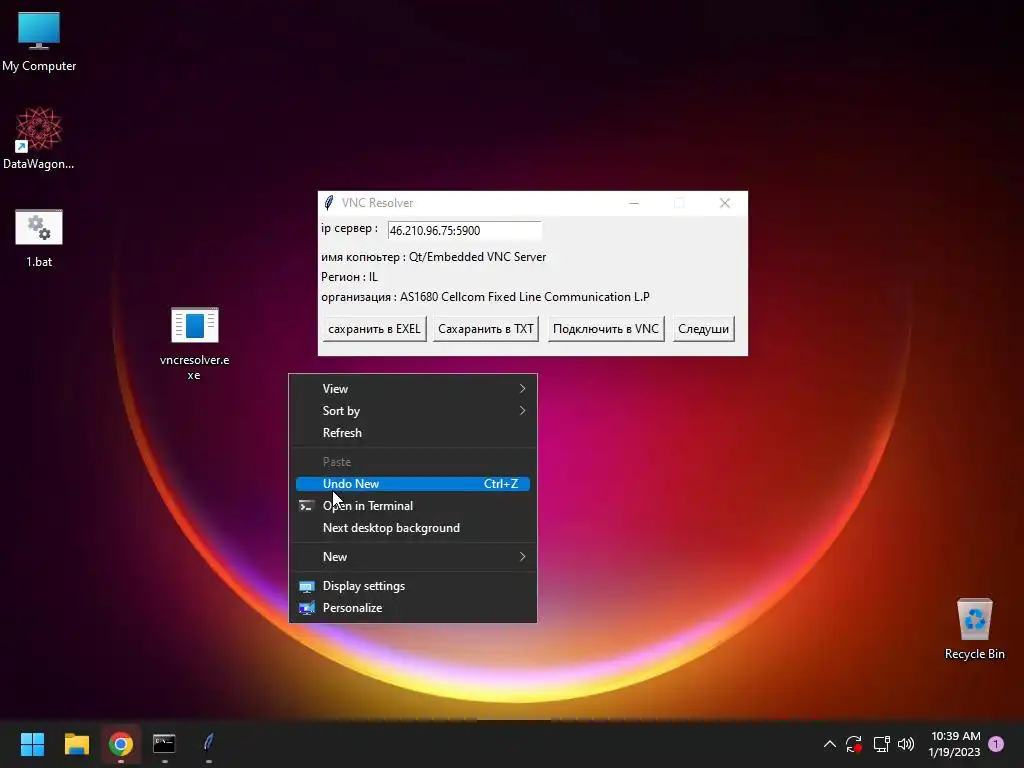Open the notification badge in the taskbar
This screenshot has height=768, width=1024.
point(996,744)
